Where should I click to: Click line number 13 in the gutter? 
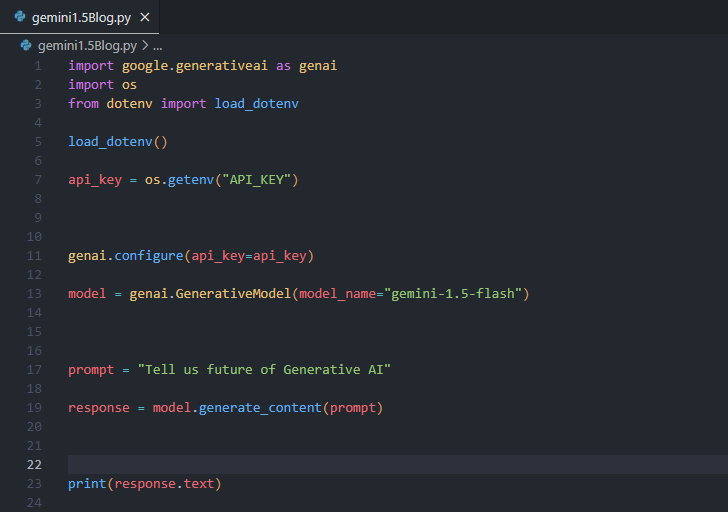tap(34, 294)
